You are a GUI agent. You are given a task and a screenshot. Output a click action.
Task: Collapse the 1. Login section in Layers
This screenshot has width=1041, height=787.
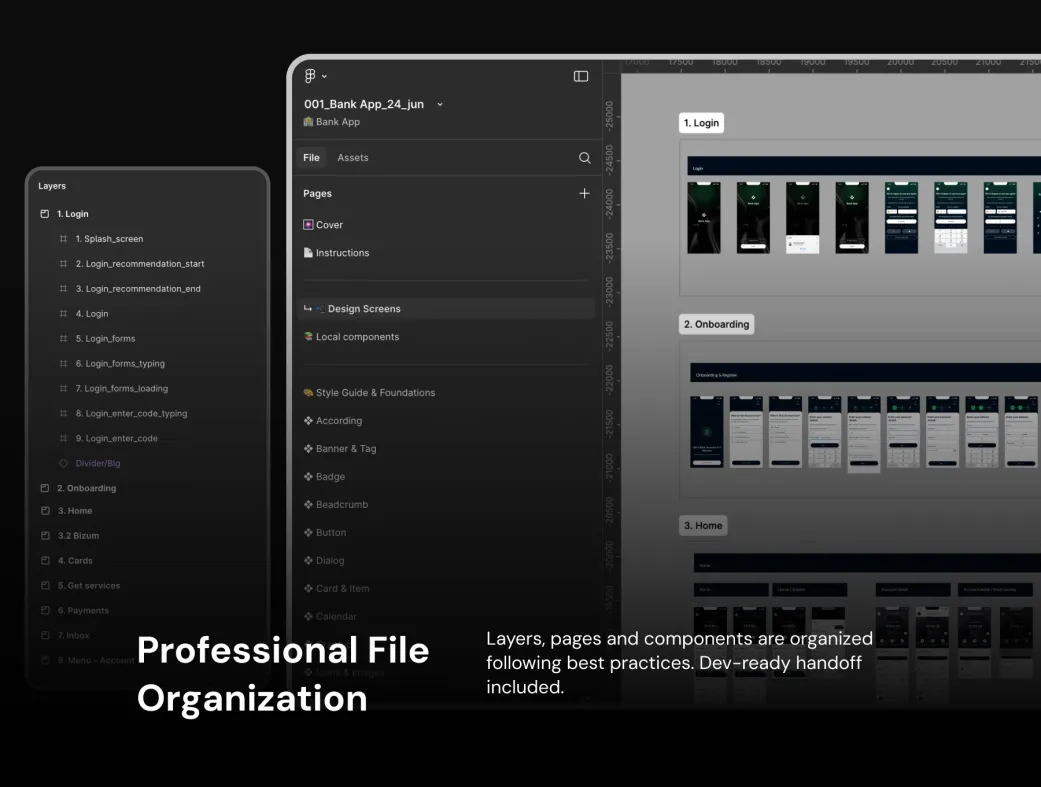click(x=44, y=214)
